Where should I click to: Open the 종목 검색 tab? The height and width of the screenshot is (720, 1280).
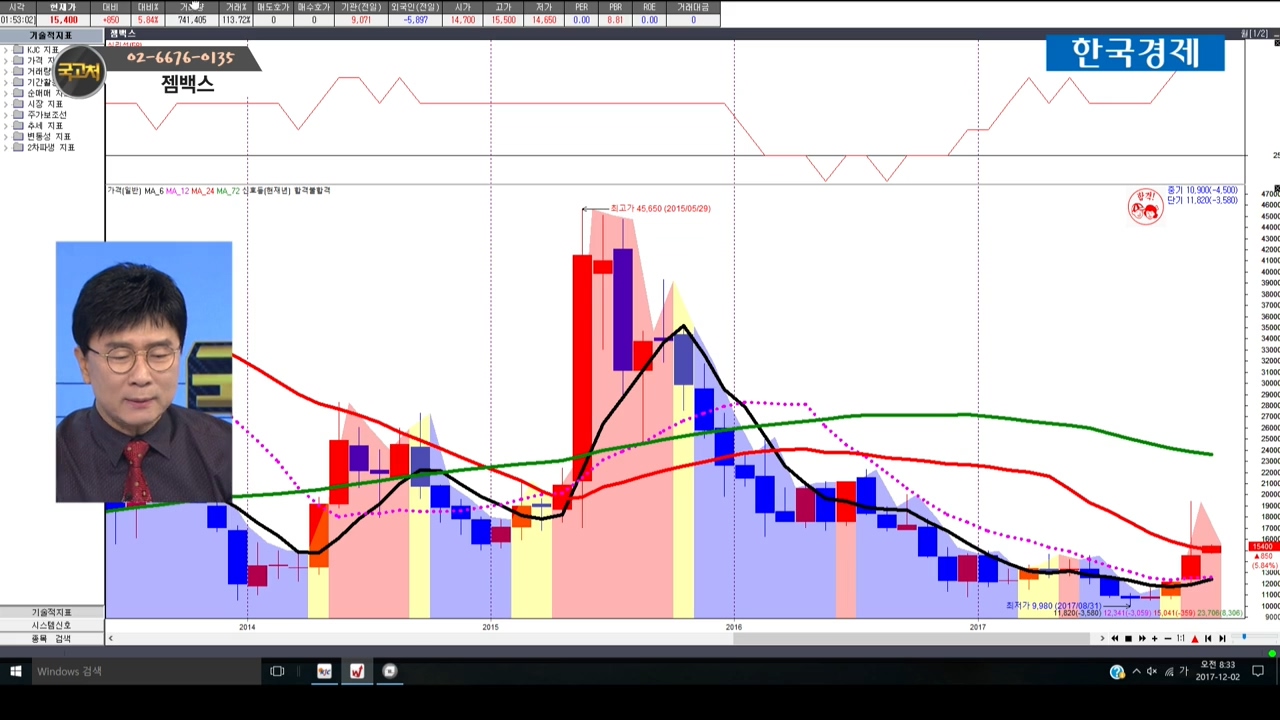(51, 638)
